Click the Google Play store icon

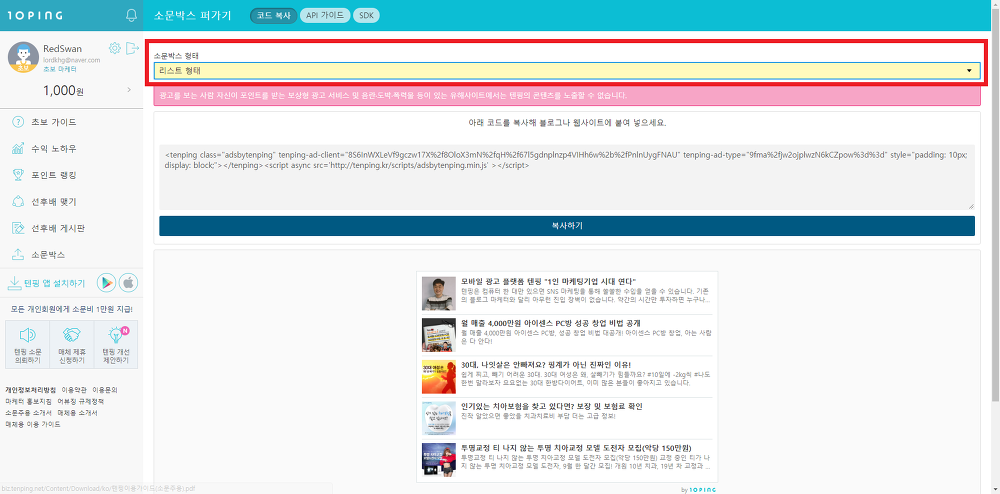click(x=106, y=283)
